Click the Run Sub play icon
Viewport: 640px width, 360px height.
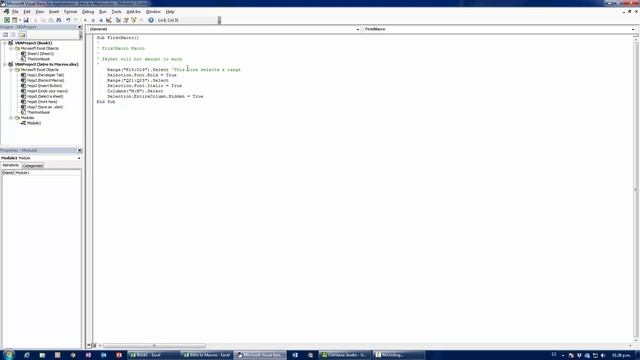(x=85, y=20)
